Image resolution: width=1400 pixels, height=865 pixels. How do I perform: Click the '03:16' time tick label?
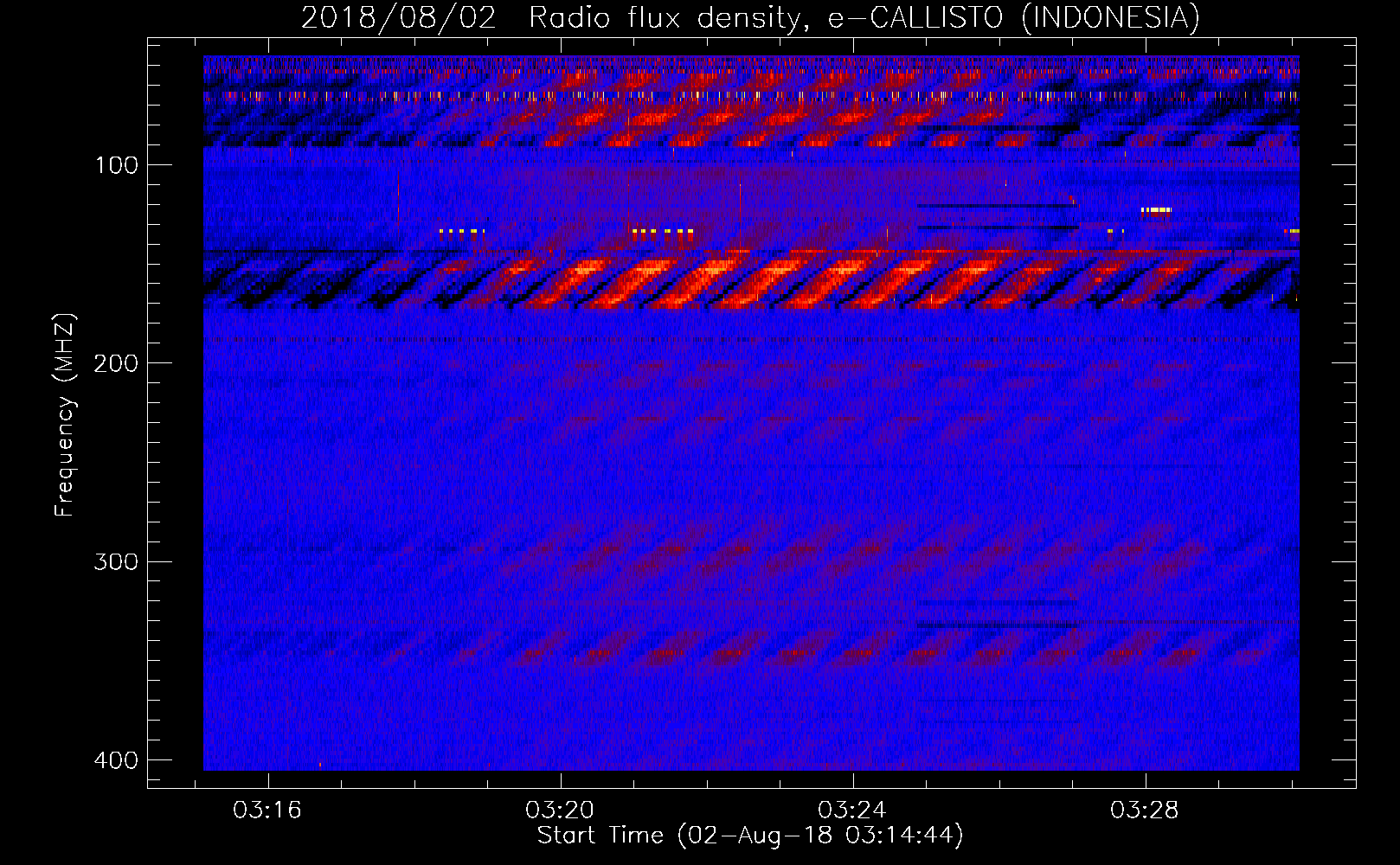[267, 811]
